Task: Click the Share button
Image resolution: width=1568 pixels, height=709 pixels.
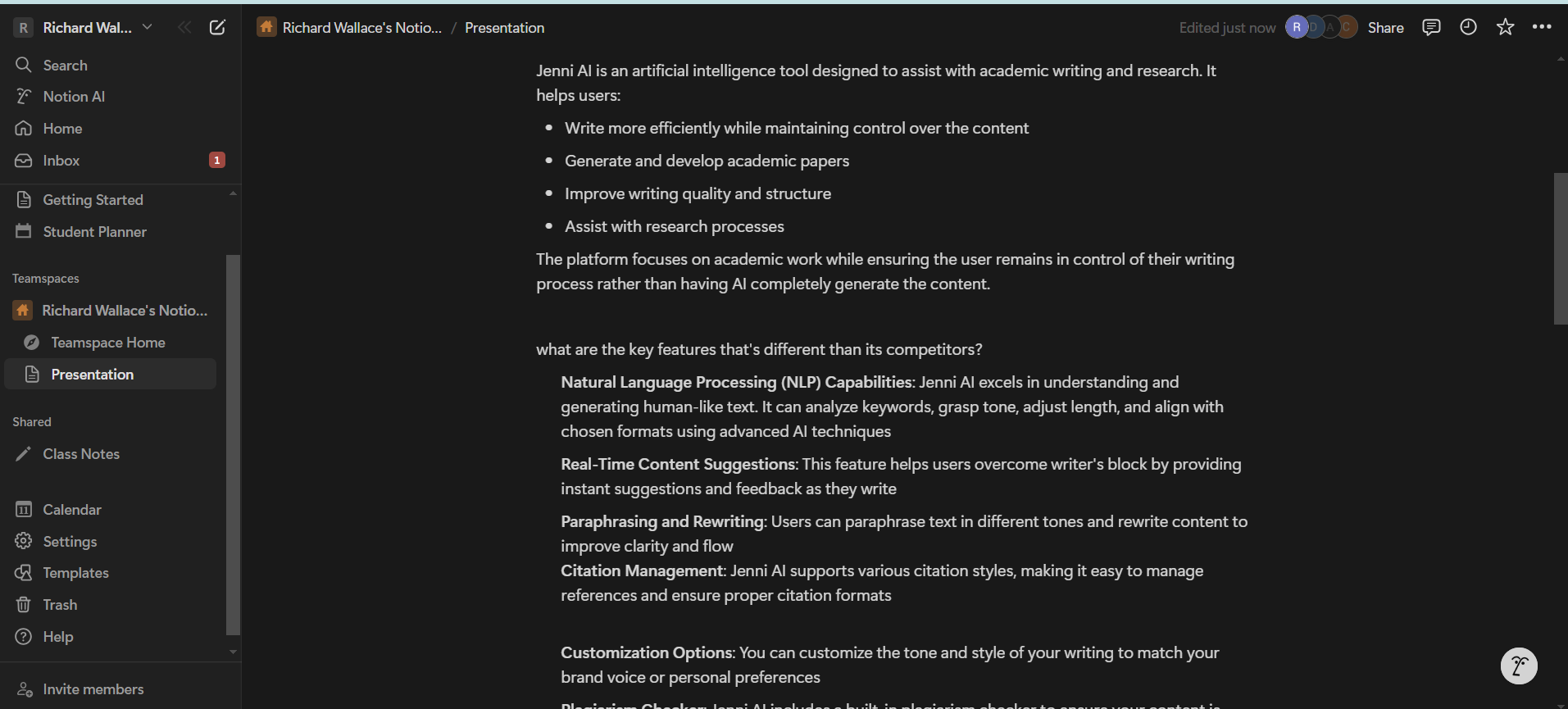Action: (x=1385, y=28)
